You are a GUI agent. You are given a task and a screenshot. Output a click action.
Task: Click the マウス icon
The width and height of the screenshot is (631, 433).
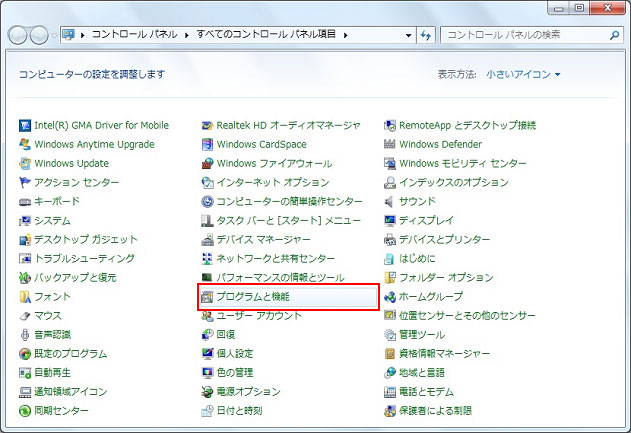click(x=25, y=316)
